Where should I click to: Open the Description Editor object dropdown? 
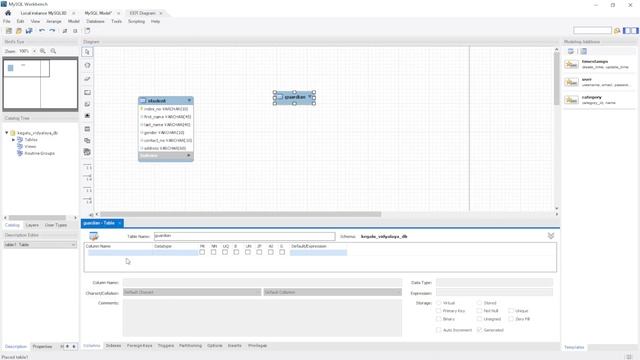tap(40, 244)
